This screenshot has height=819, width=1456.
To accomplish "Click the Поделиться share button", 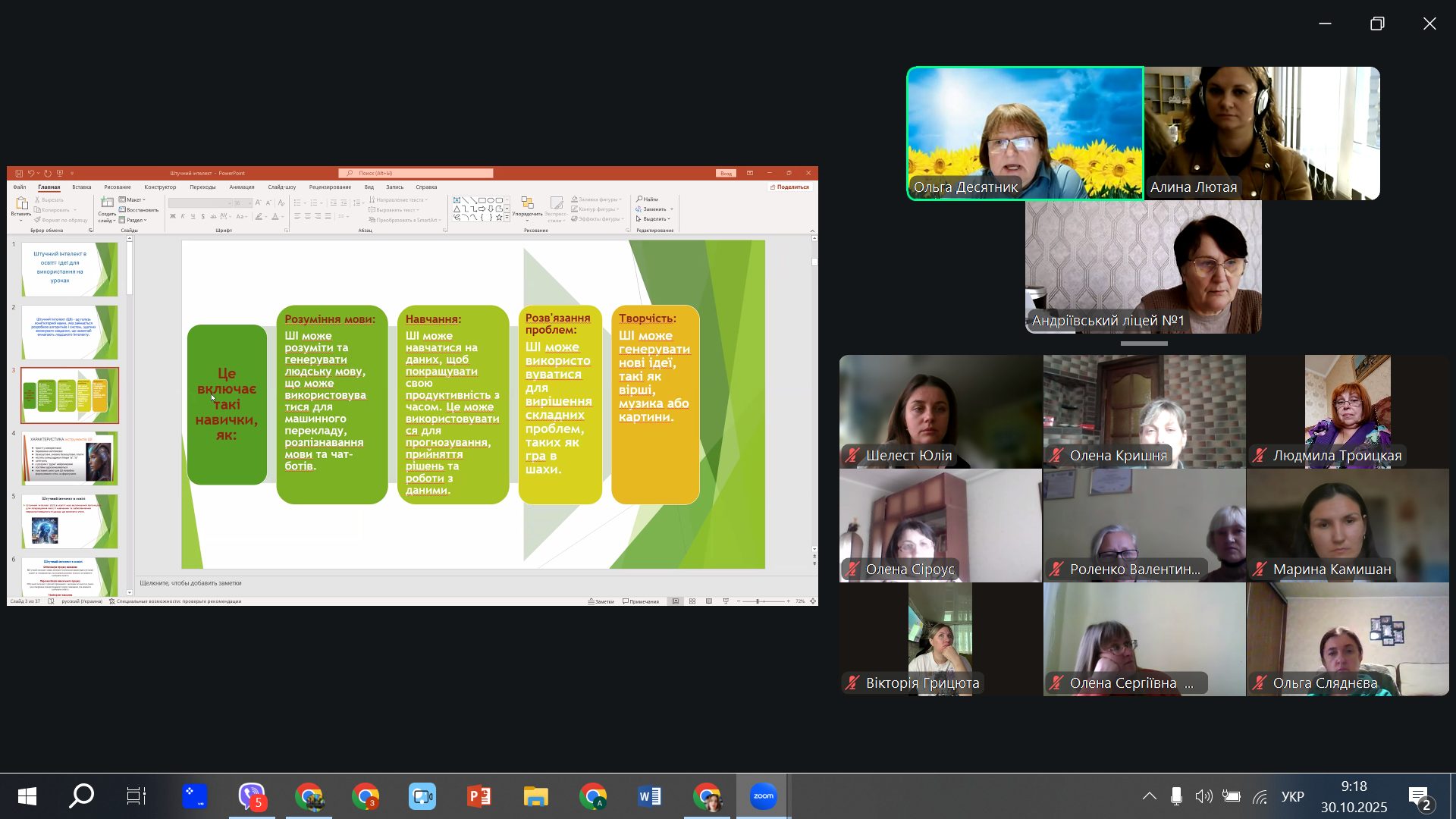I will 789,187.
